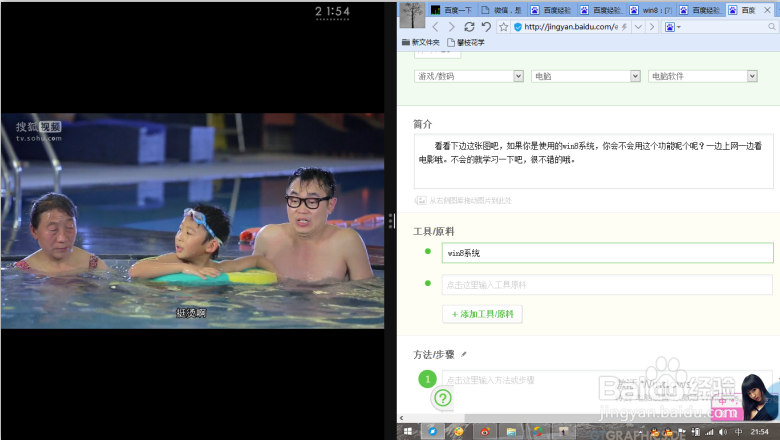Switch to the win8 tab
Viewport: 780px width, 440px height.
pos(651,10)
